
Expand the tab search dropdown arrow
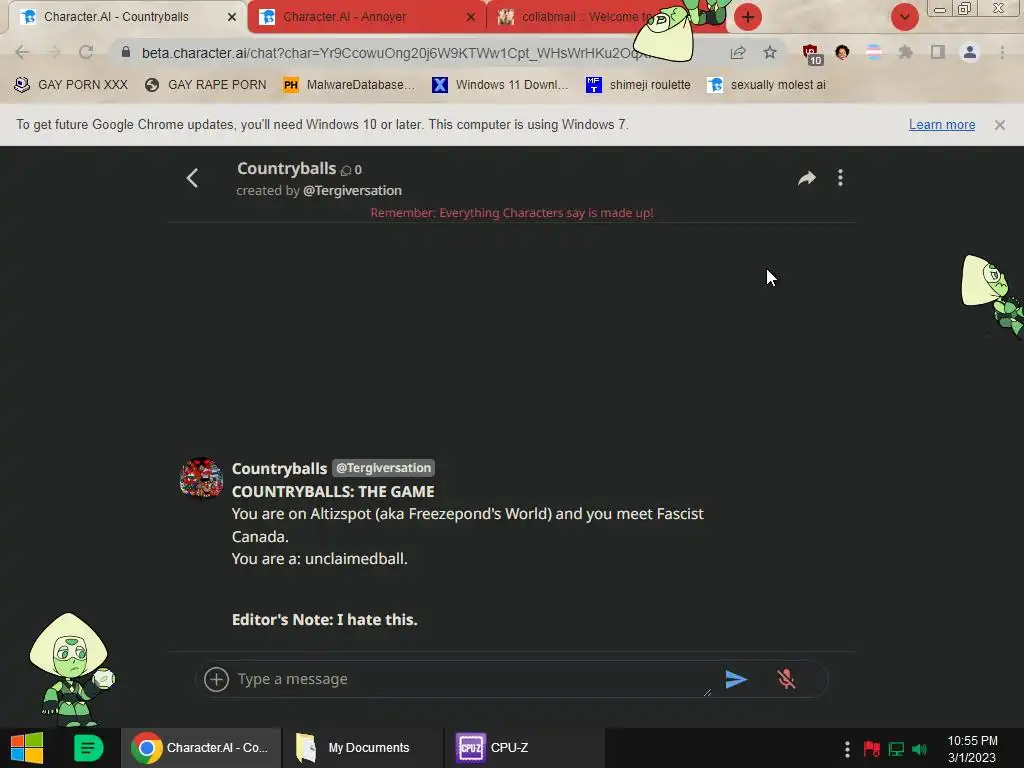point(904,17)
